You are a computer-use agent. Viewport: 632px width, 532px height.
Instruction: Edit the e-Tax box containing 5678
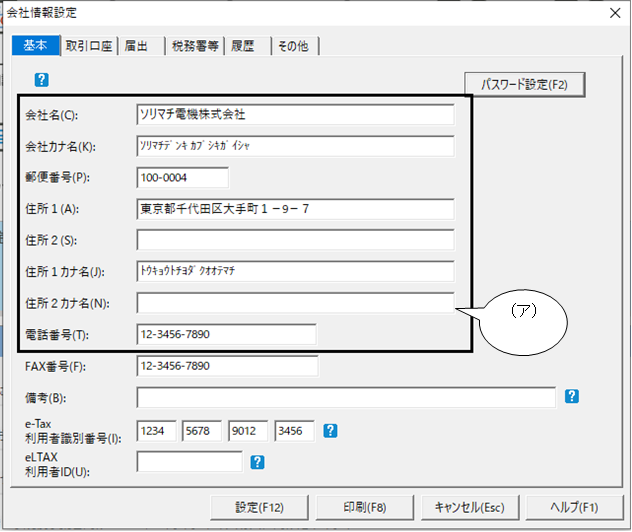(x=202, y=431)
